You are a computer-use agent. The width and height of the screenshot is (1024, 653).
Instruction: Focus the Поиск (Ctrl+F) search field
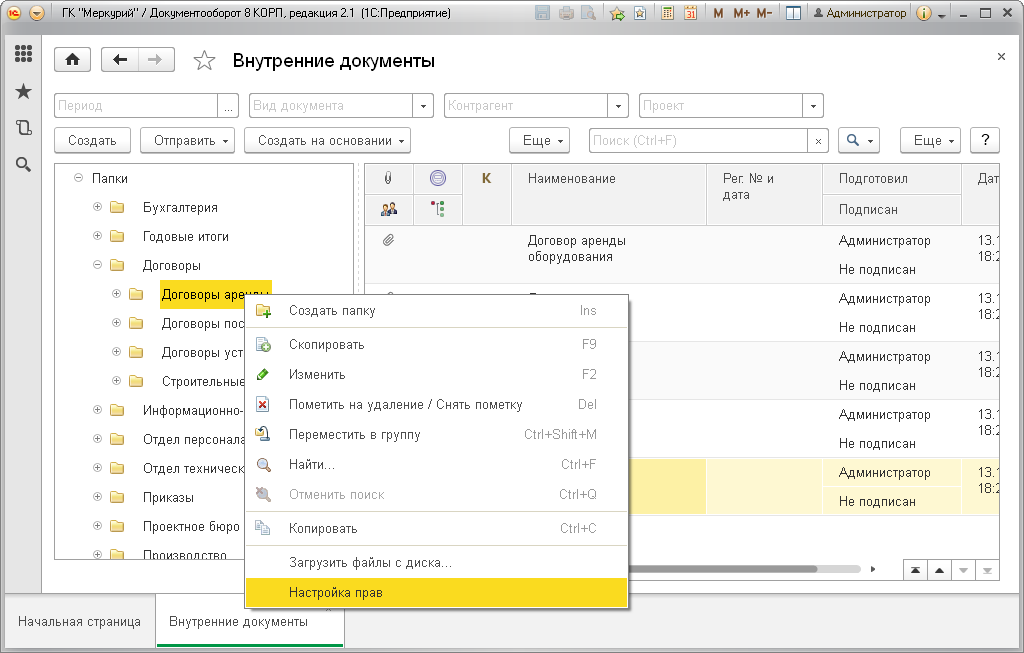point(698,140)
